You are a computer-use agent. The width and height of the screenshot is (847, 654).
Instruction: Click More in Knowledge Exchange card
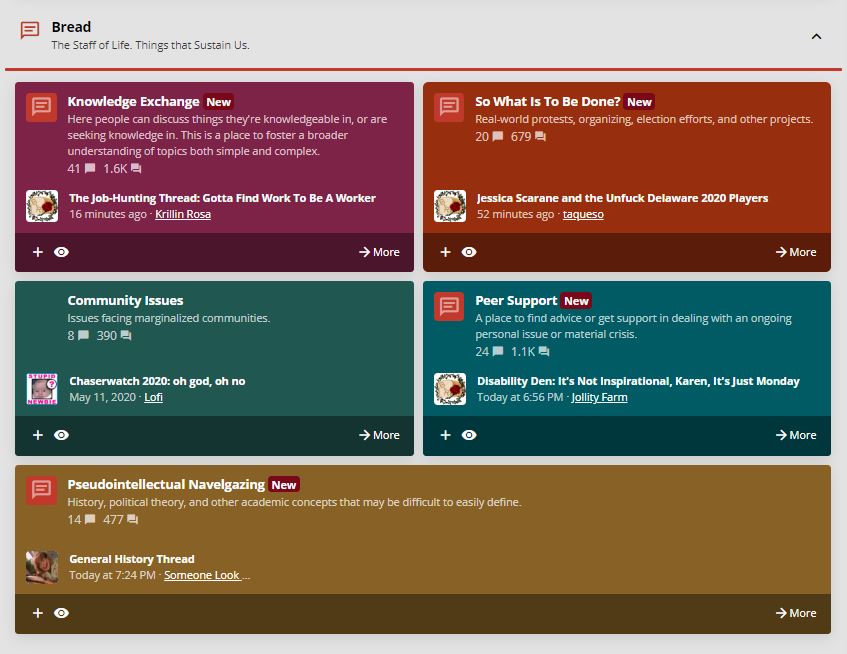pyautogui.click(x=379, y=252)
